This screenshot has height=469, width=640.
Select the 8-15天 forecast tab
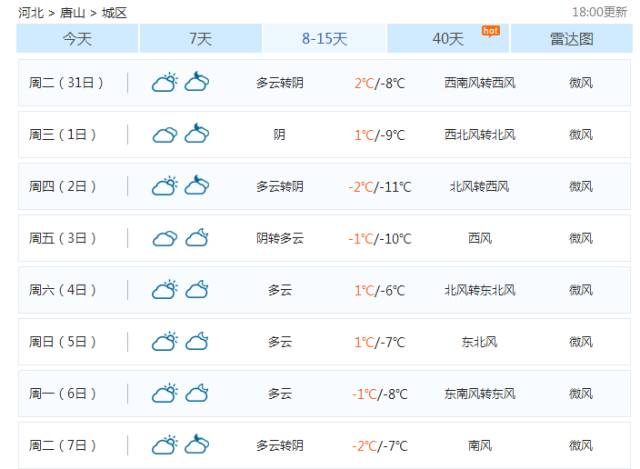324,39
